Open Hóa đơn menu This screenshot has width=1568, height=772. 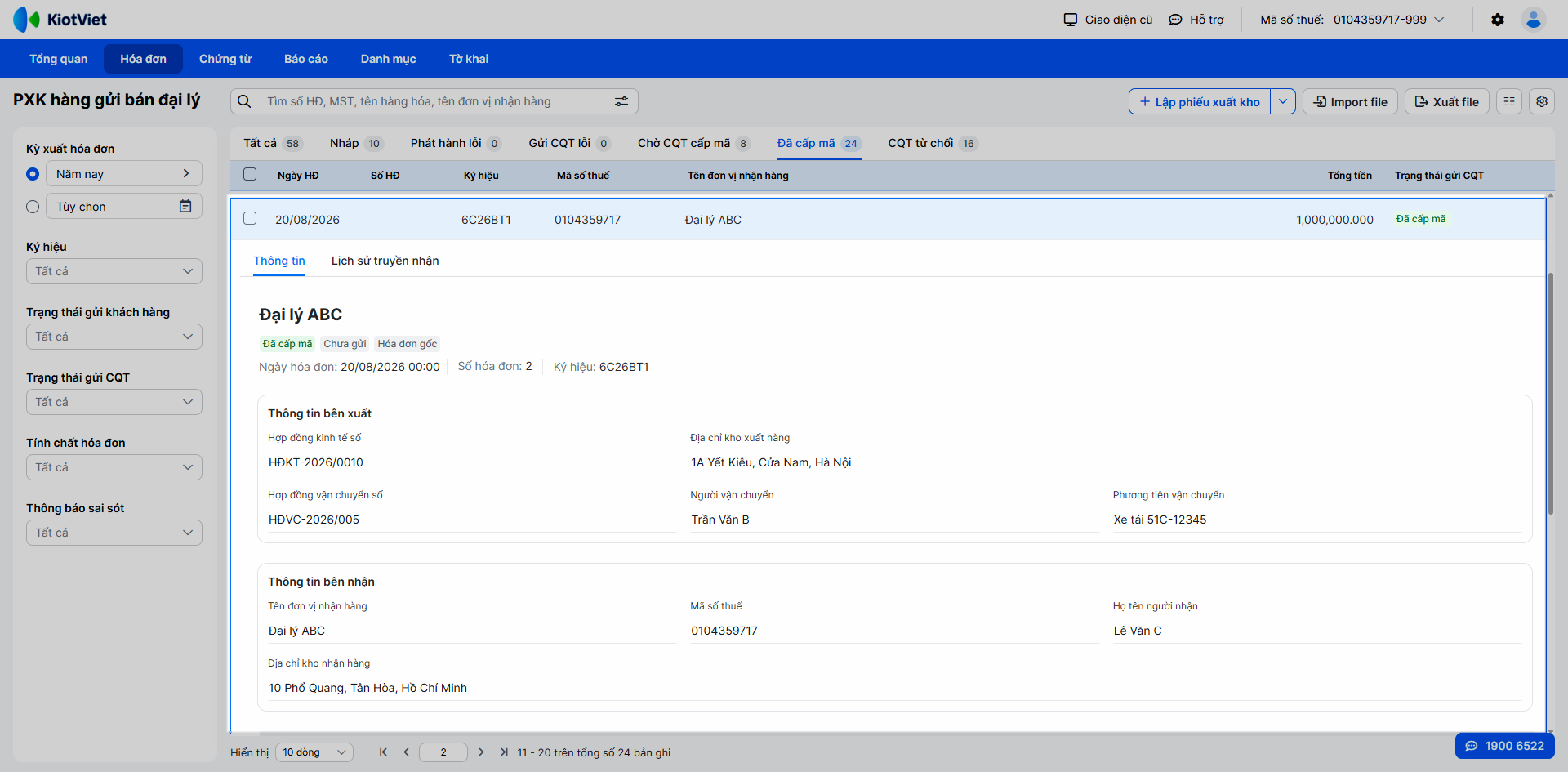(143, 59)
